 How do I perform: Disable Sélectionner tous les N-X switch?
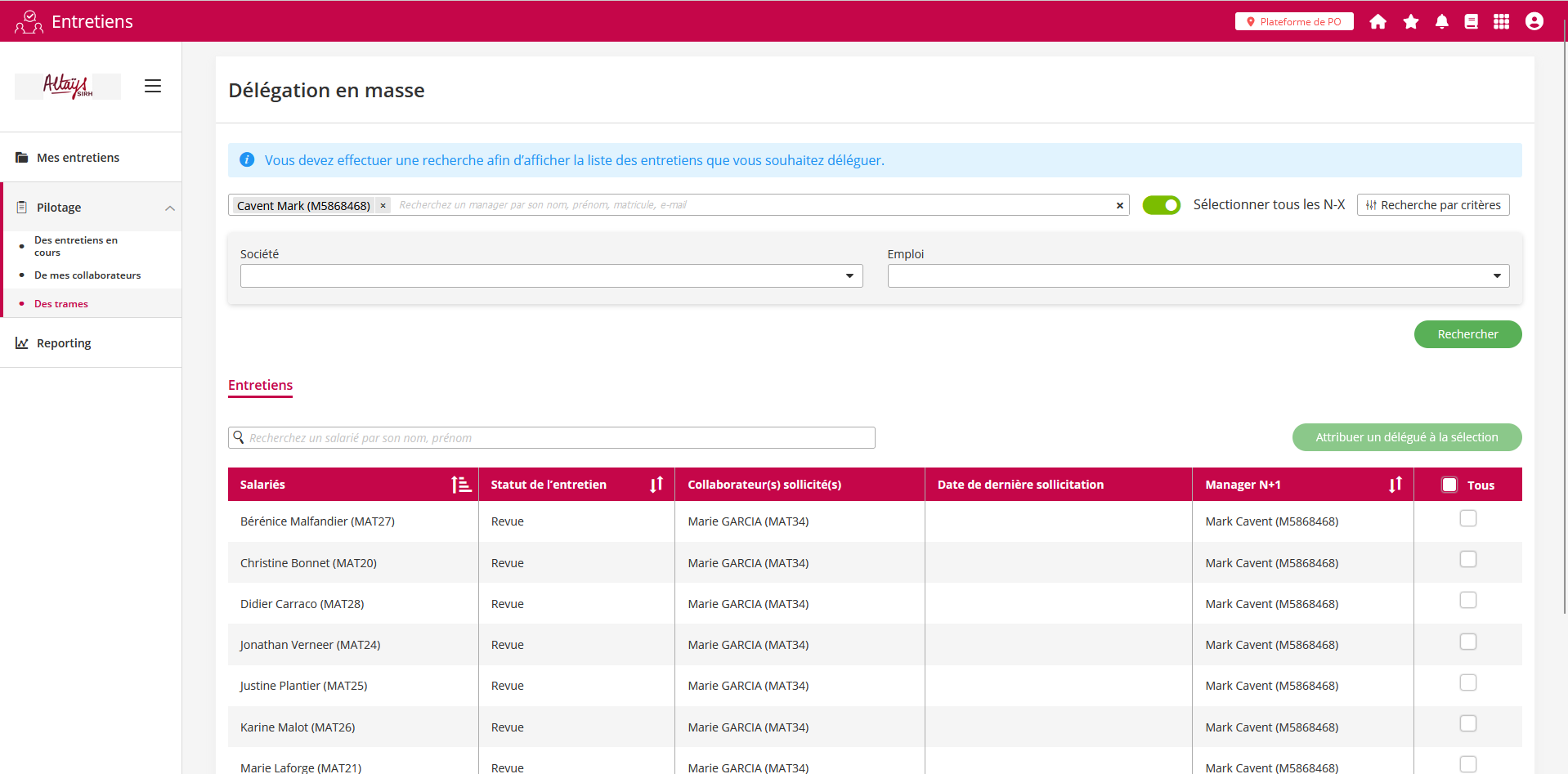(x=1161, y=205)
